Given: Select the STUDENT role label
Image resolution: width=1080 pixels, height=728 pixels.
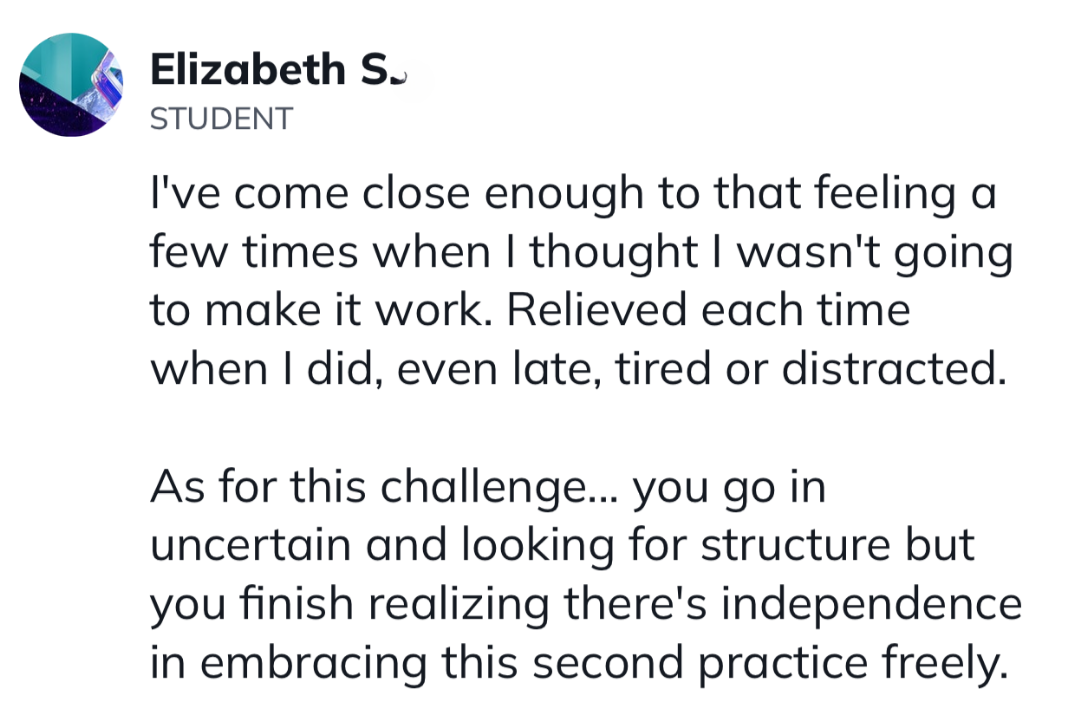Looking at the screenshot, I should 222,118.
